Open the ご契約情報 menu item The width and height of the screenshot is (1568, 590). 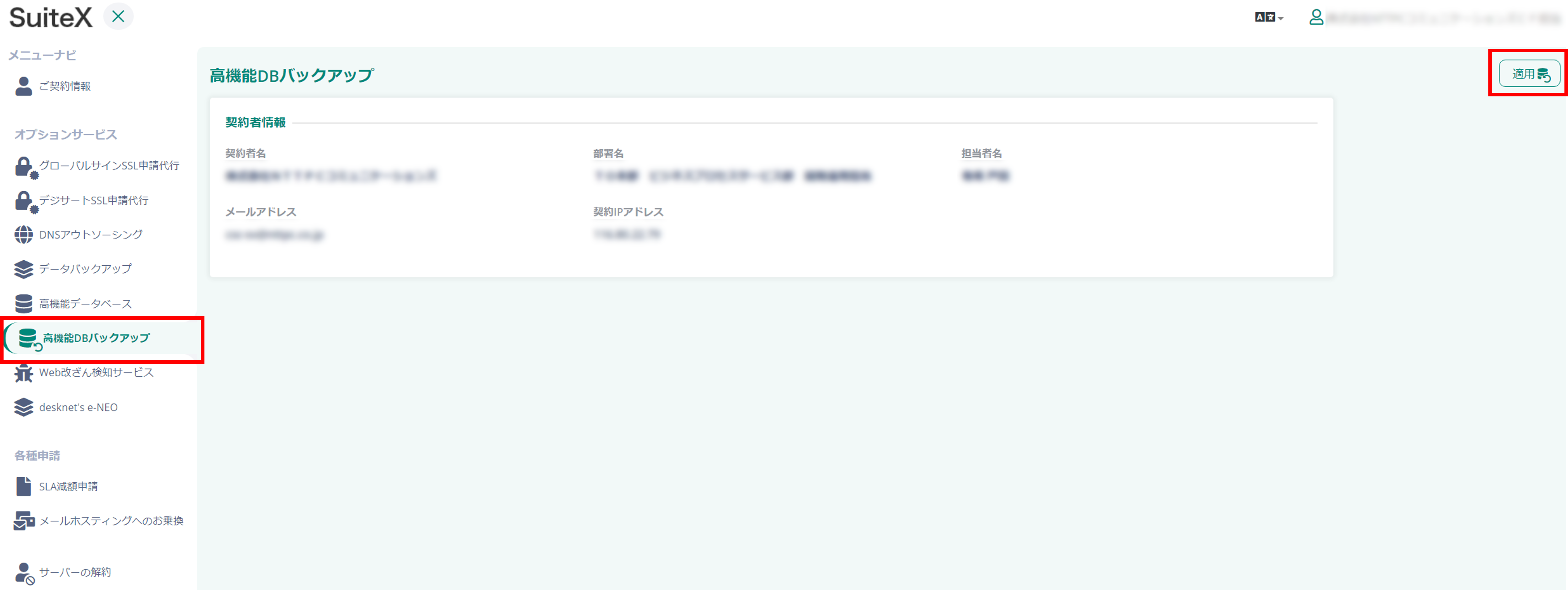(x=64, y=86)
